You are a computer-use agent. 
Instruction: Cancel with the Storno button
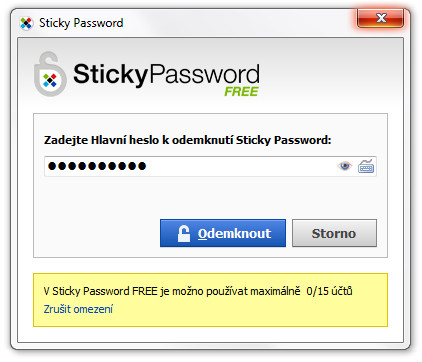point(334,233)
